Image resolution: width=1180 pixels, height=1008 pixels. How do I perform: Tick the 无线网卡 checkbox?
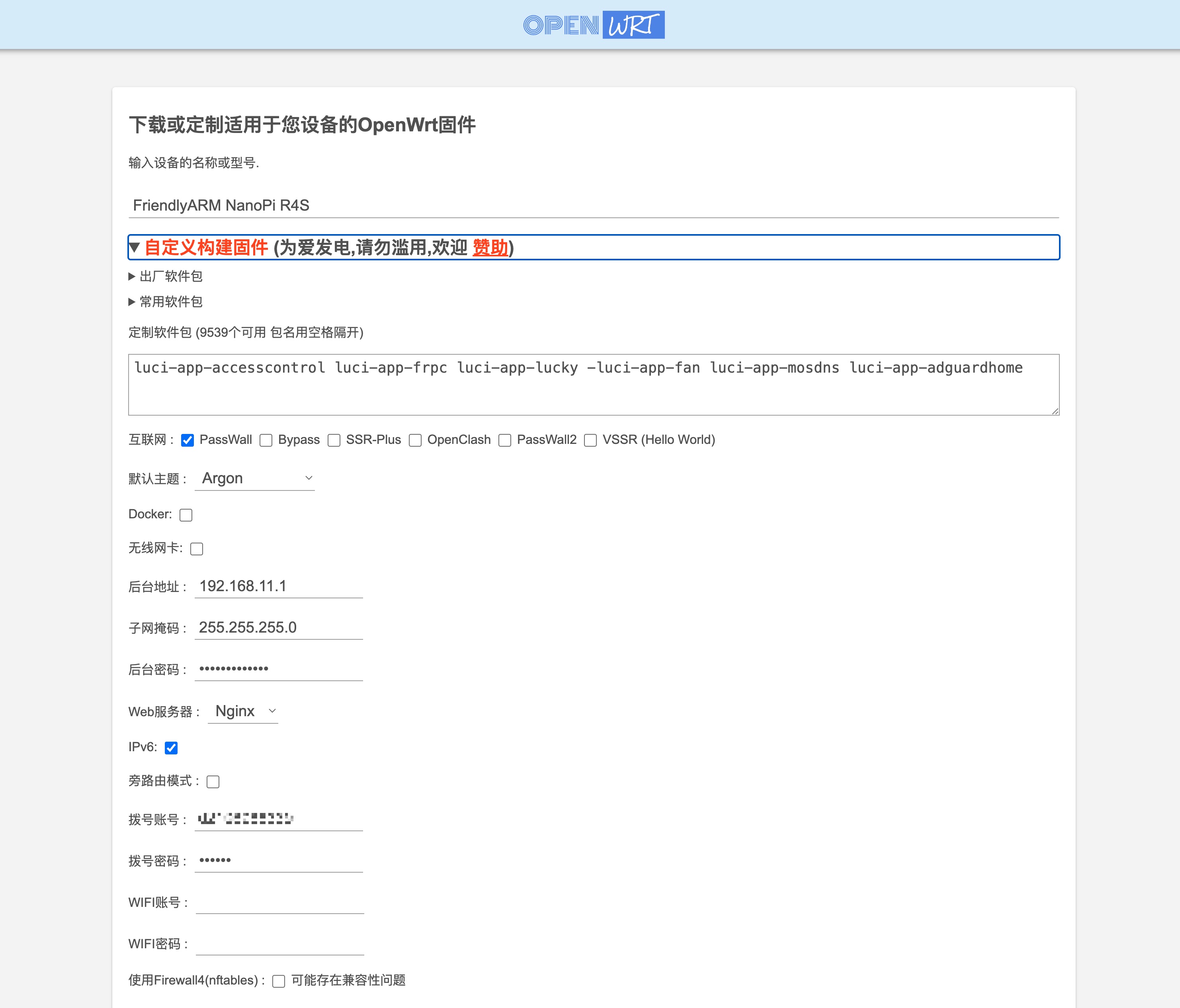click(x=197, y=549)
